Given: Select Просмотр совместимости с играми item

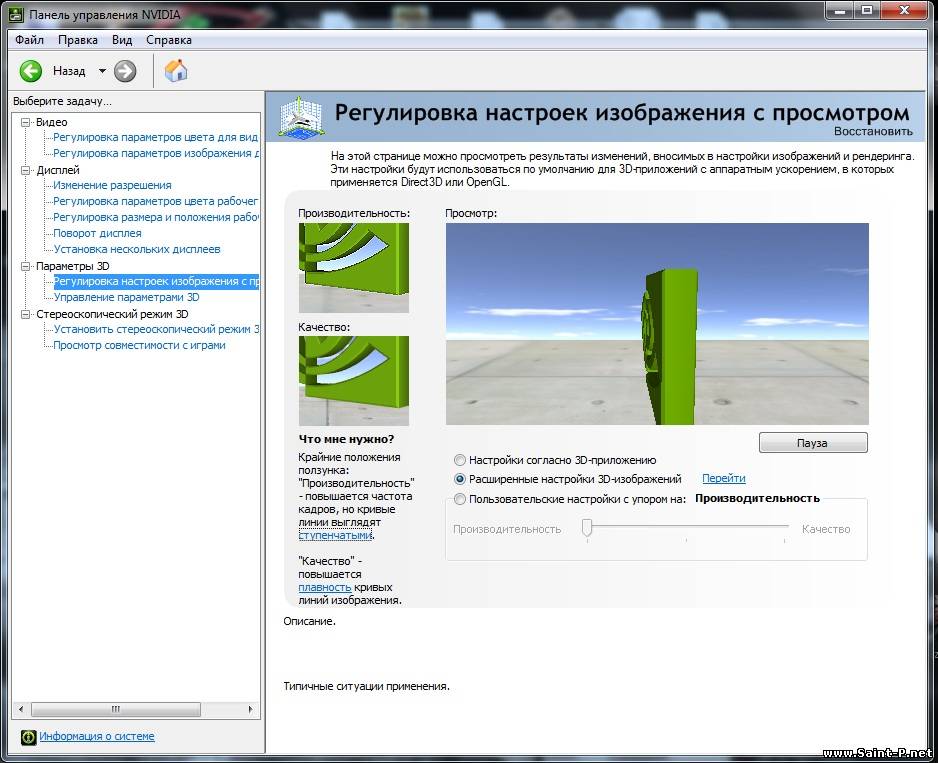Looking at the screenshot, I should point(139,345).
